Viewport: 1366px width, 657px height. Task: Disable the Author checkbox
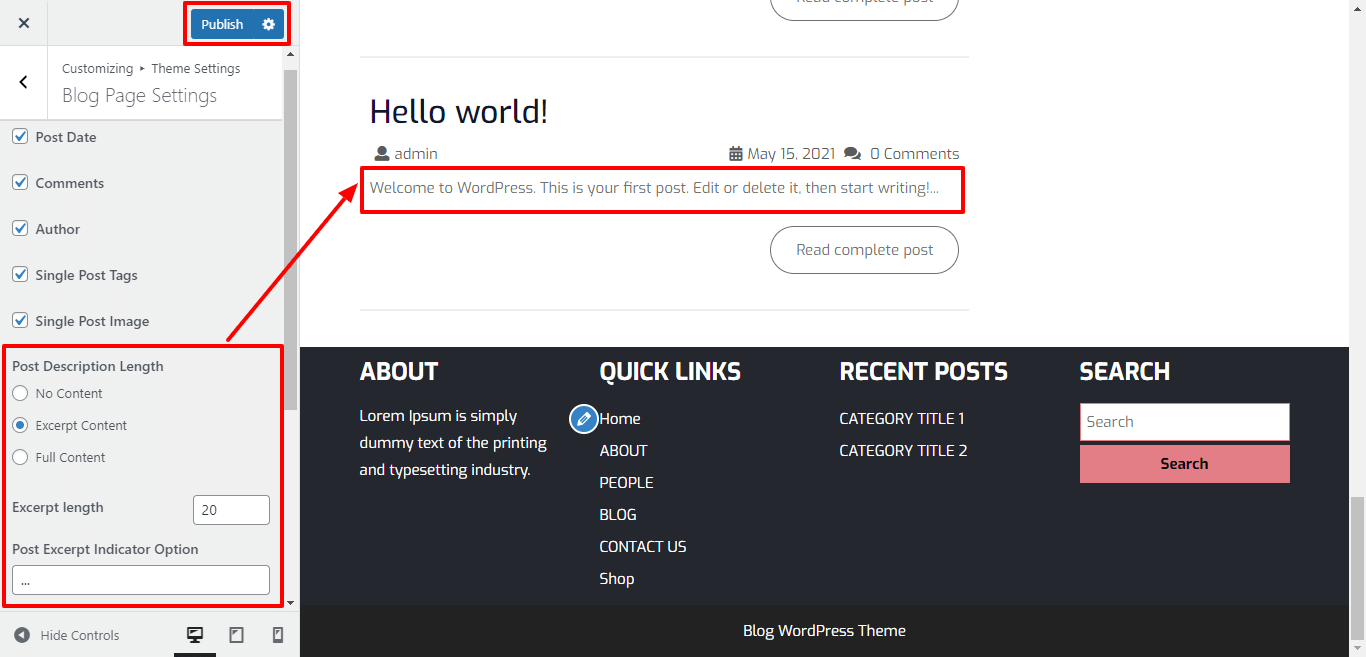point(20,229)
